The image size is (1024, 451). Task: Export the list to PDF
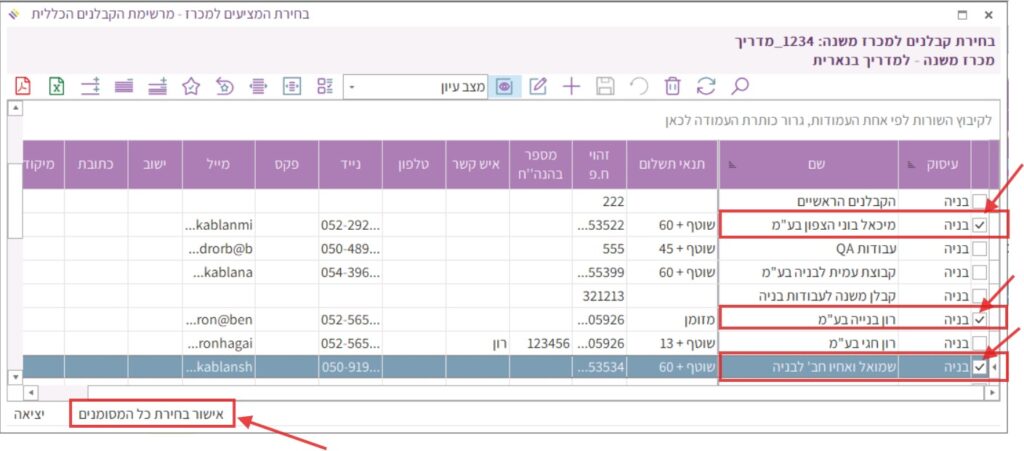(x=22, y=86)
